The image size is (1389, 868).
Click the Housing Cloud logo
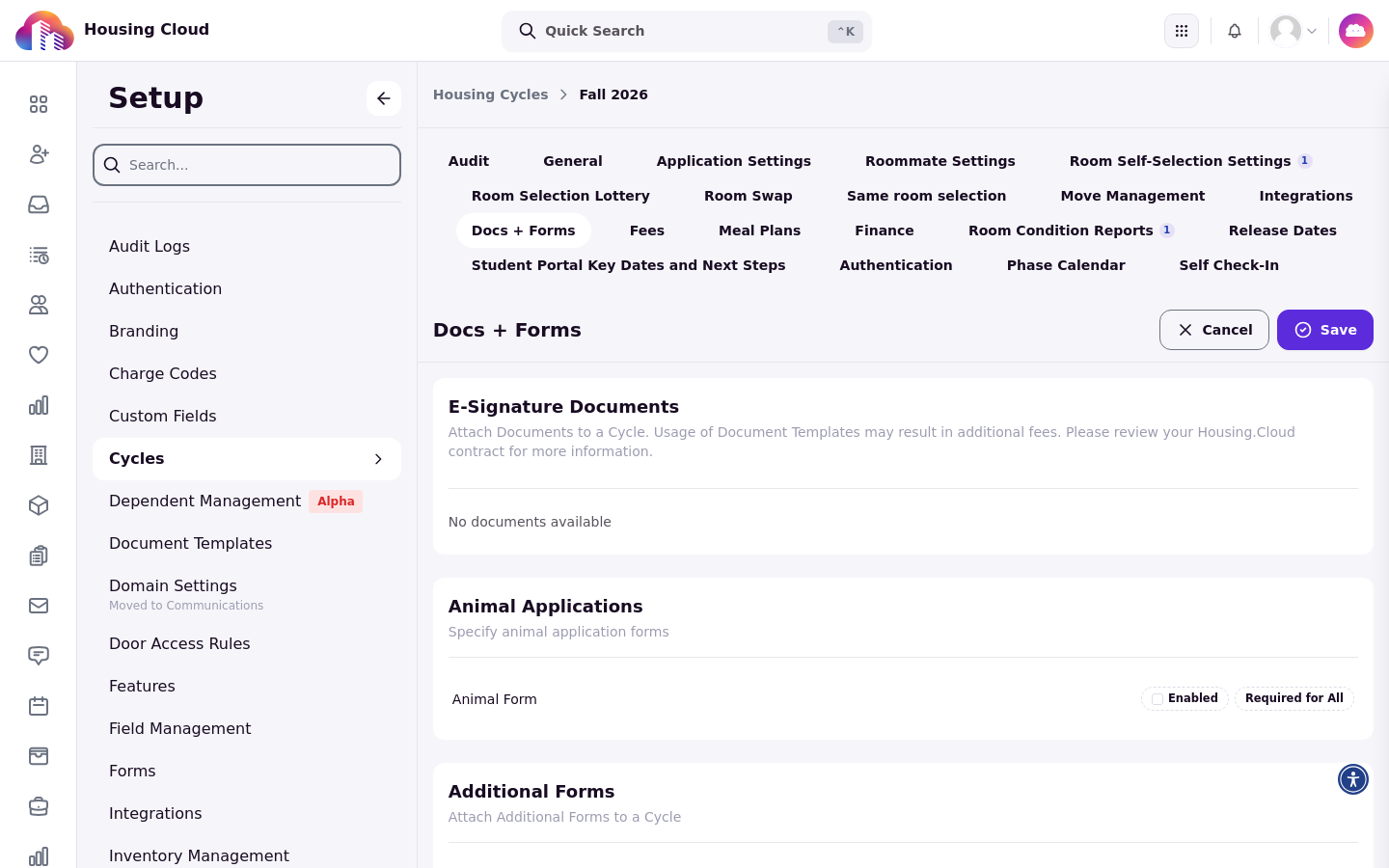44,31
